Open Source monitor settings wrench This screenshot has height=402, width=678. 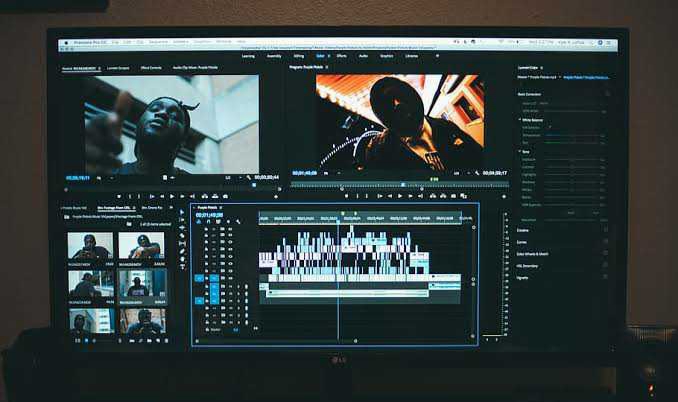pyautogui.click(x=249, y=178)
